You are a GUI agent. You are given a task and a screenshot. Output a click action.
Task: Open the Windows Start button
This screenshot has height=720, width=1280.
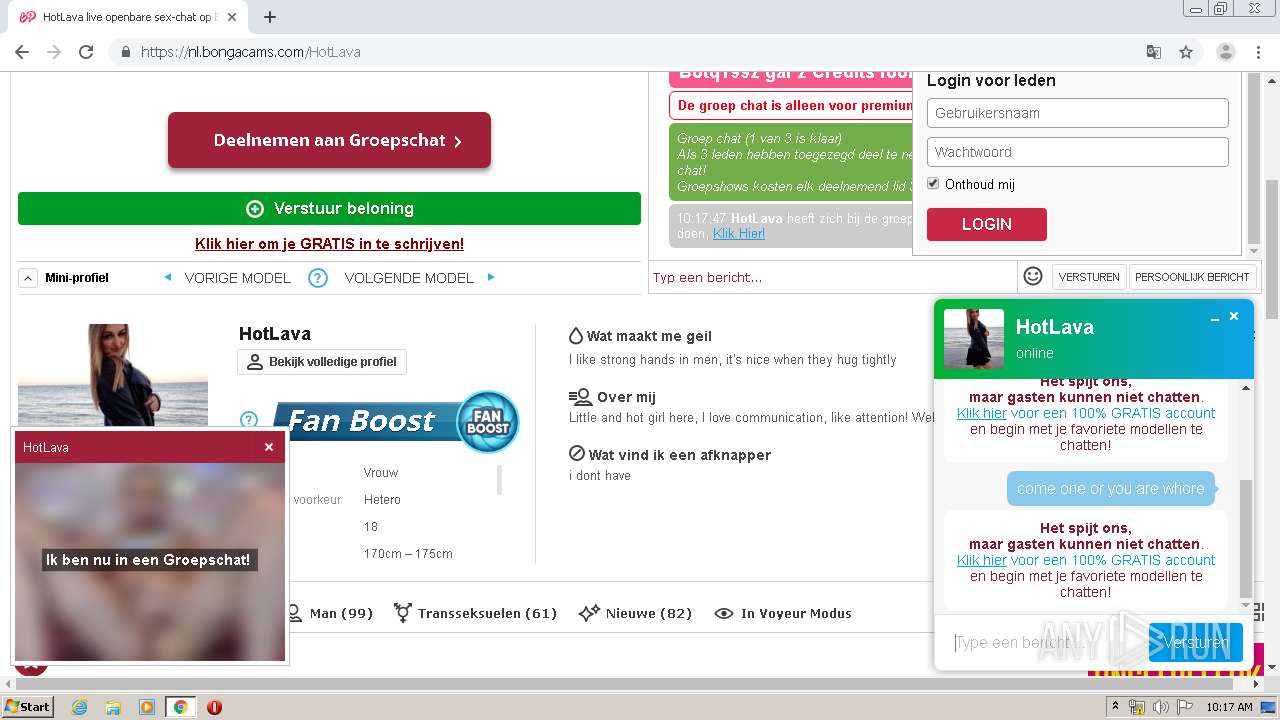27,707
